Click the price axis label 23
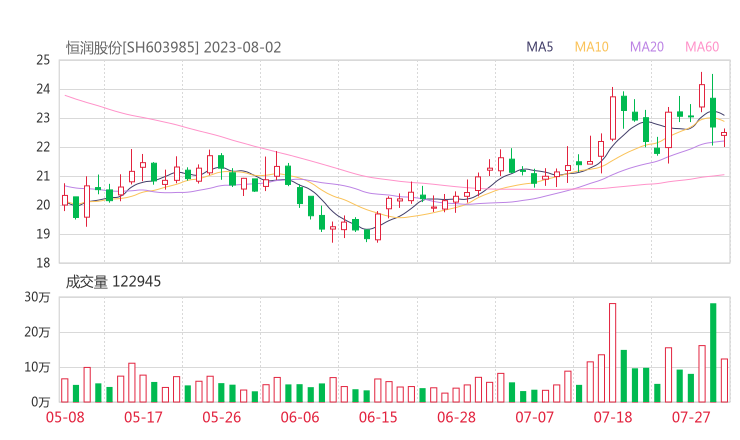 (43, 118)
